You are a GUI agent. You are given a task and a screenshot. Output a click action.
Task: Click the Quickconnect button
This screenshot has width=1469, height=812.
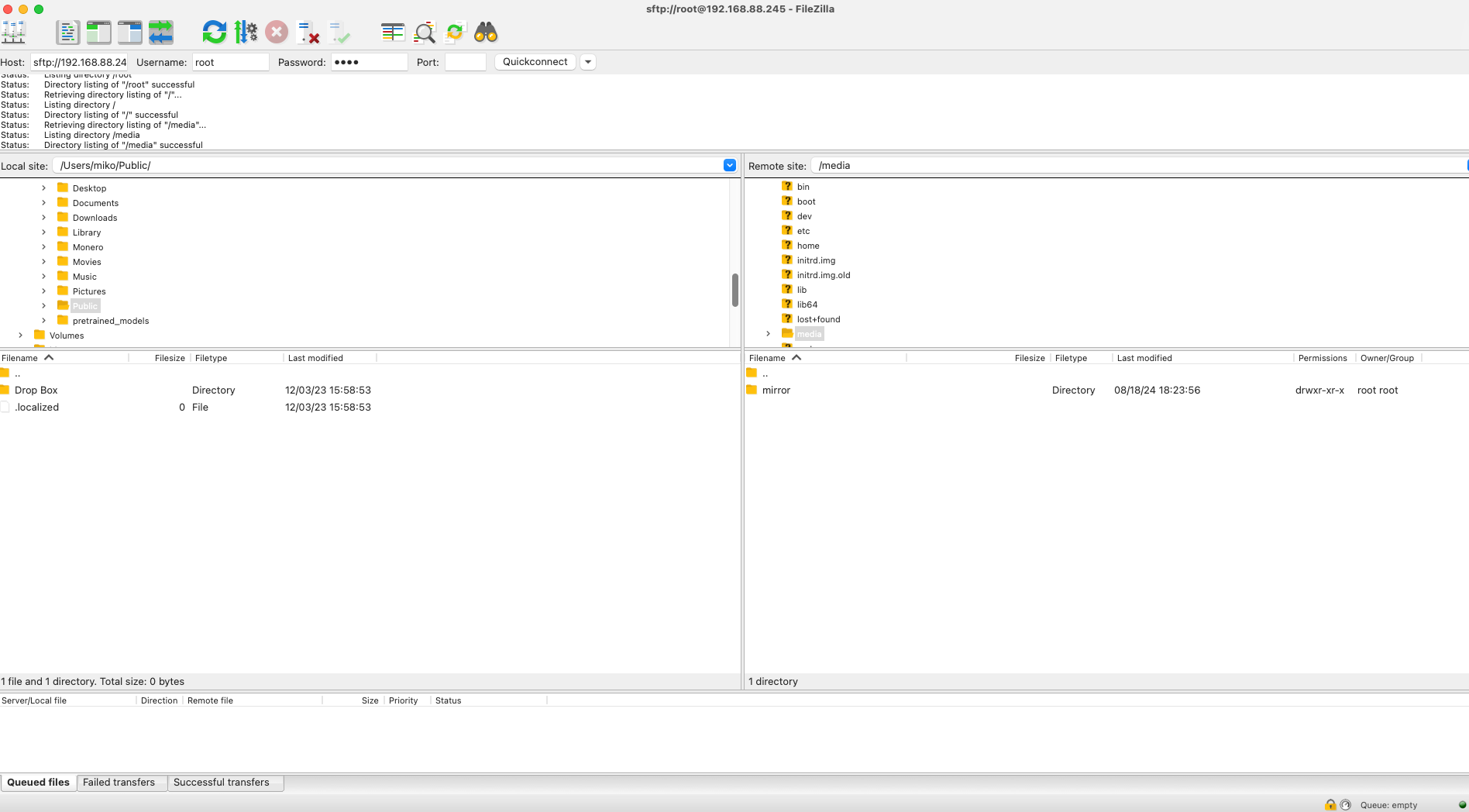click(535, 62)
